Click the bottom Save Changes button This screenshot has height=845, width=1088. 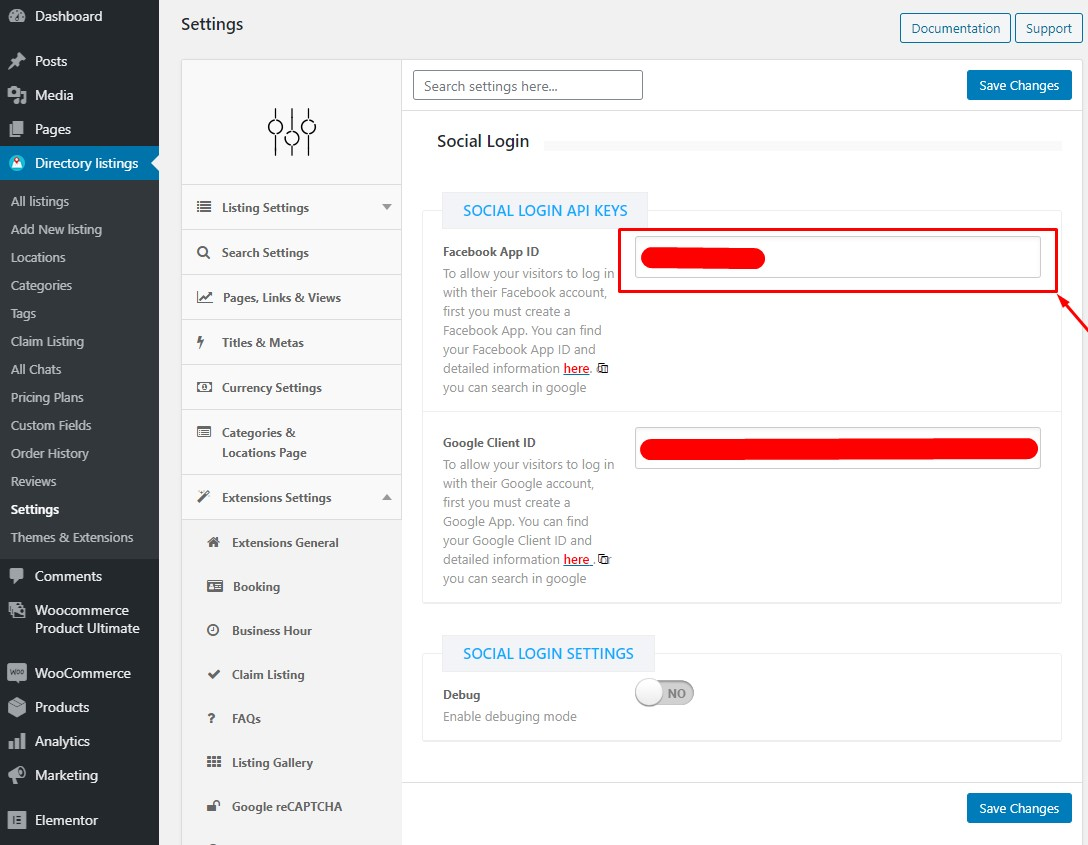pyautogui.click(x=1019, y=808)
